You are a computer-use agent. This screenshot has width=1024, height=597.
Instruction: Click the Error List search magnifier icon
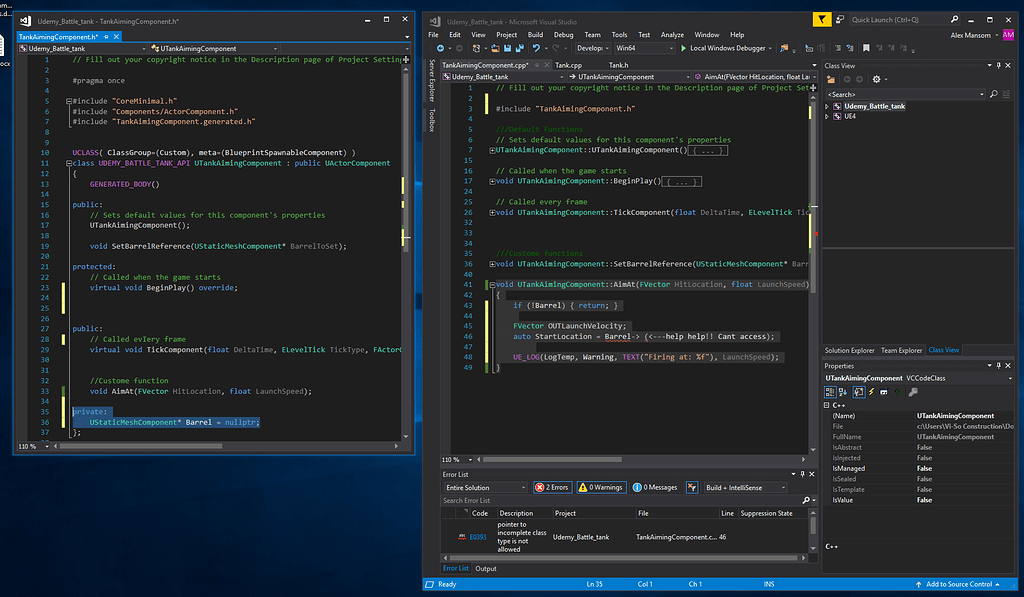805,499
